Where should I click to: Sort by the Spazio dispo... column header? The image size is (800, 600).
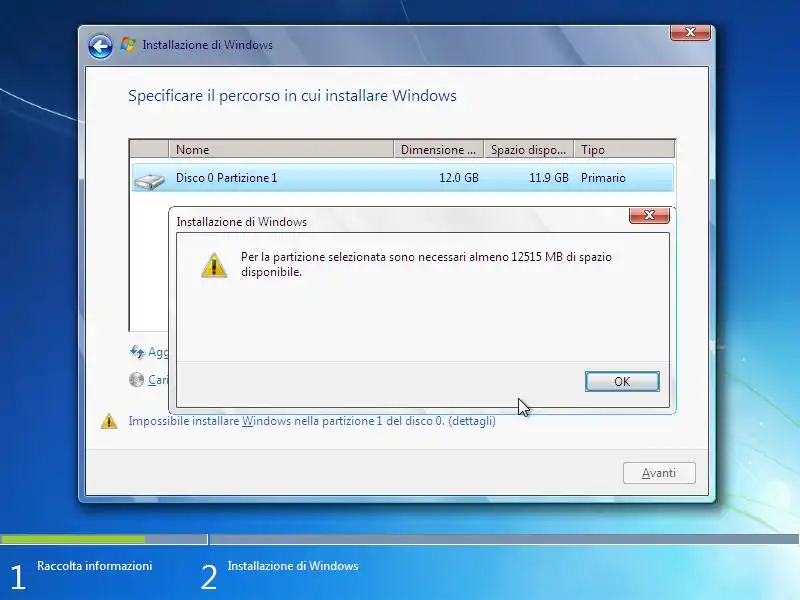coord(529,149)
